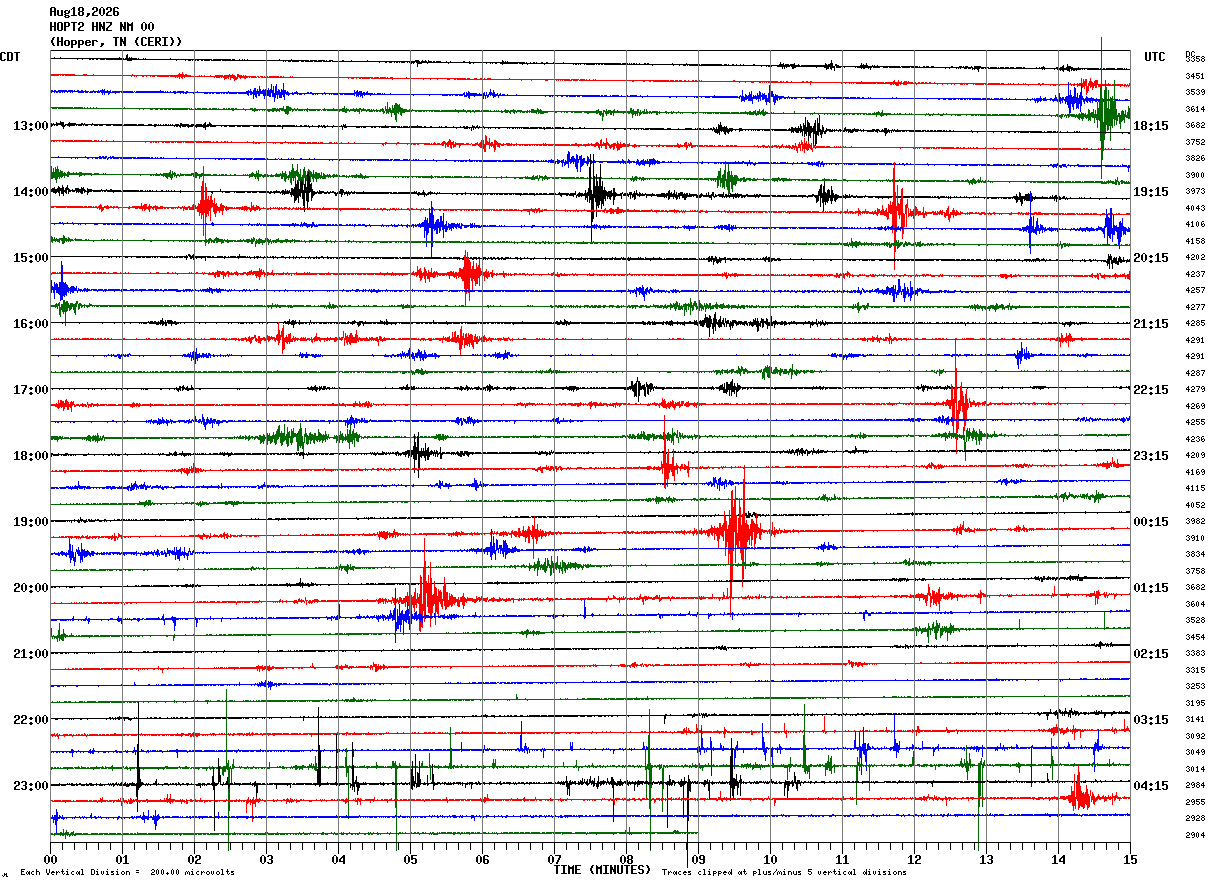Click the DC offset value 4043
The width and height of the screenshot is (1210, 886).
pyautogui.click(x=1195, y=208)
